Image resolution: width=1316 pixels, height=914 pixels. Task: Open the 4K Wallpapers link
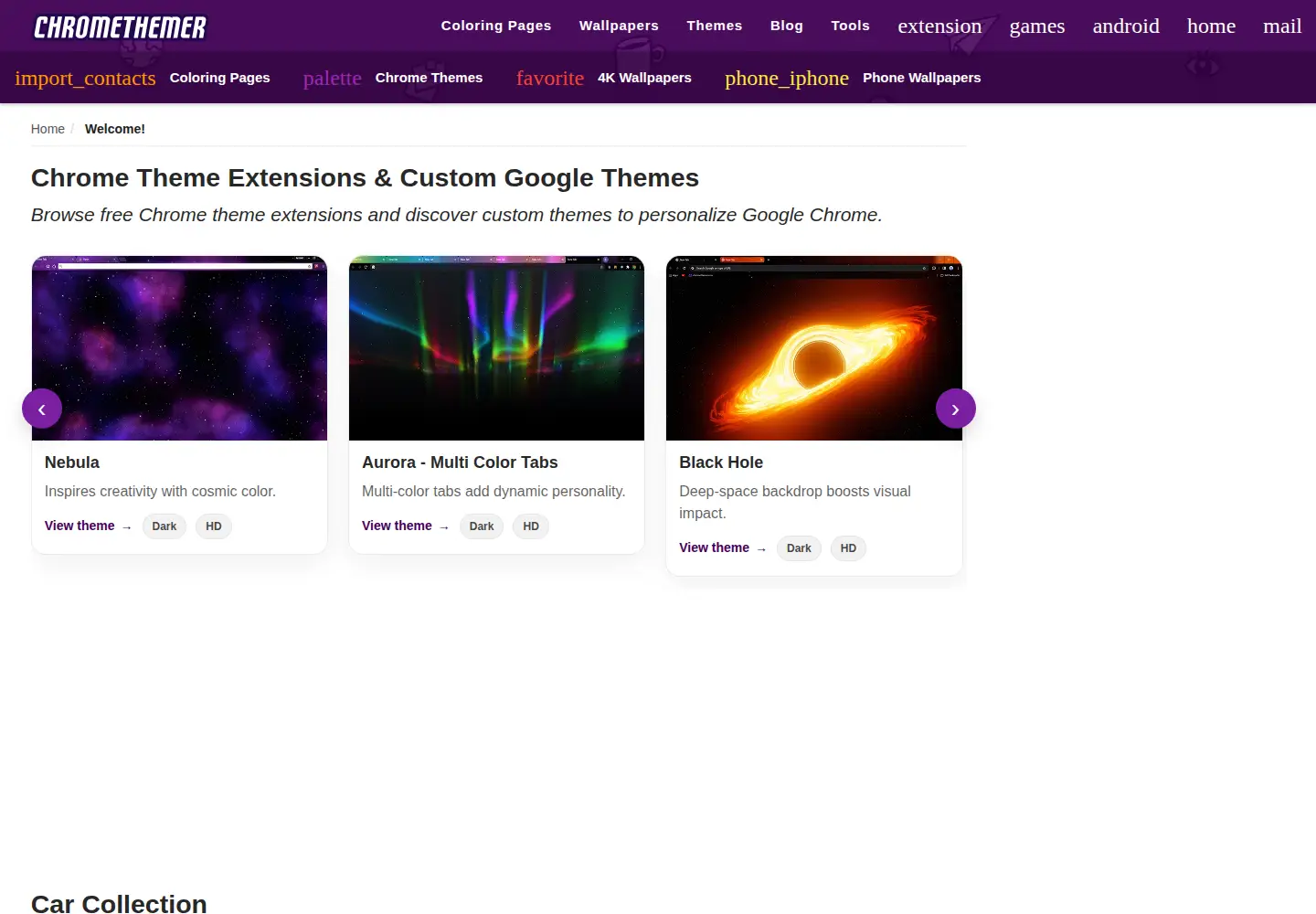(x=644, y=78)
